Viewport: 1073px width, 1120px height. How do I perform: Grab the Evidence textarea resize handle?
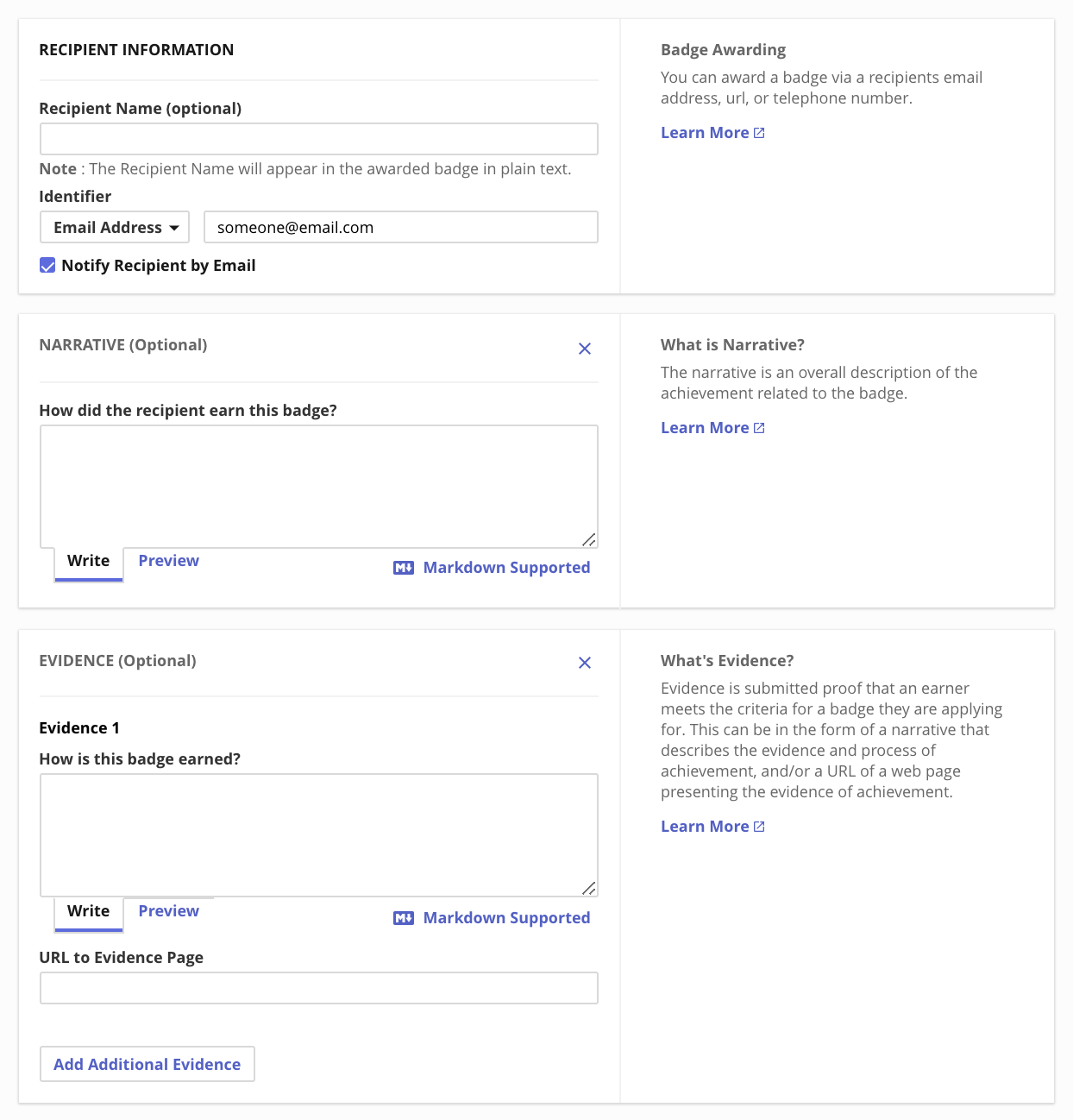pos(588,888)
